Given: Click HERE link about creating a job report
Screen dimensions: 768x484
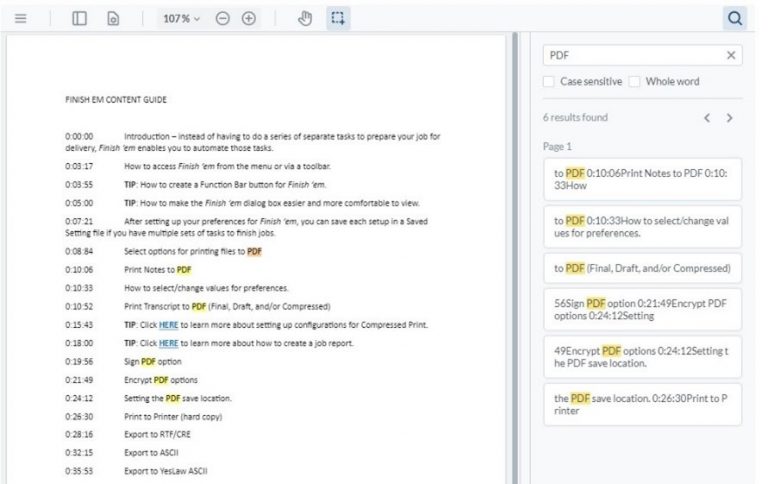Looking at the screenshot, I should point(169,343).
